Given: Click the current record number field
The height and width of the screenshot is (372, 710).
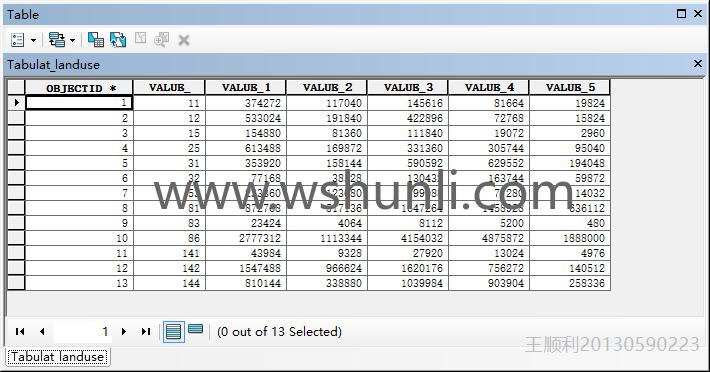Looking at the screenshot, I should click(83, 332).
